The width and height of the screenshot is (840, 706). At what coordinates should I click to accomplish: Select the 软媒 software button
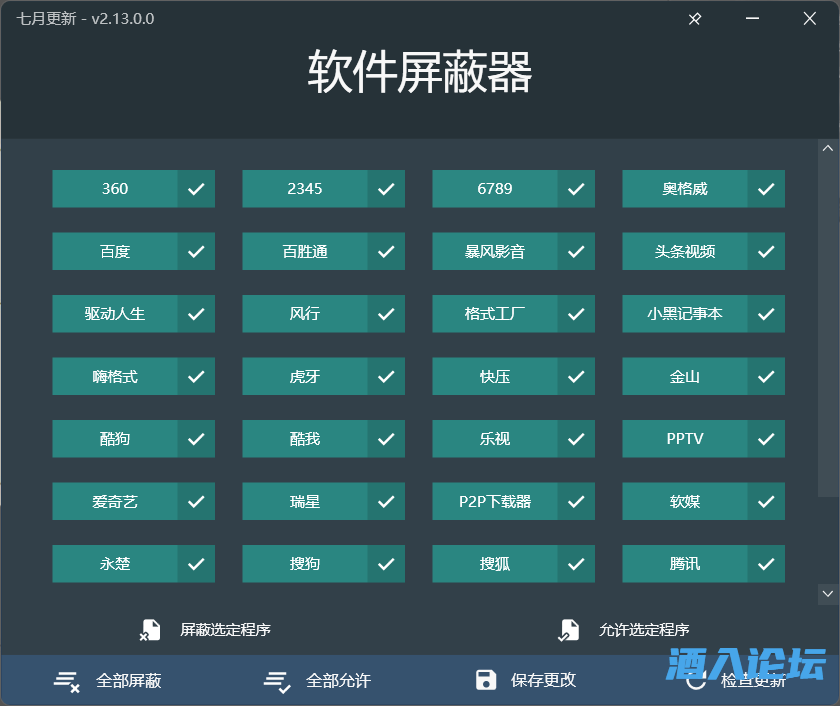(685, 501)
